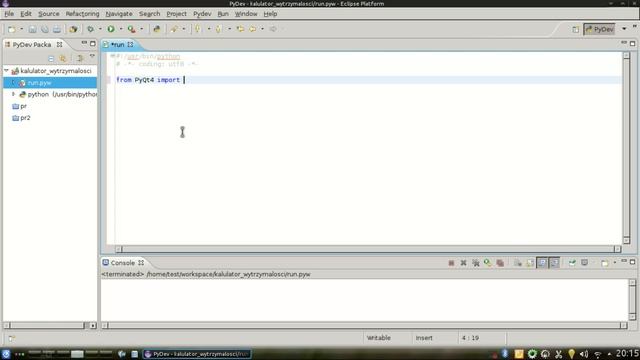Click the Next Annotation toolbar icon

click(198, 29)
